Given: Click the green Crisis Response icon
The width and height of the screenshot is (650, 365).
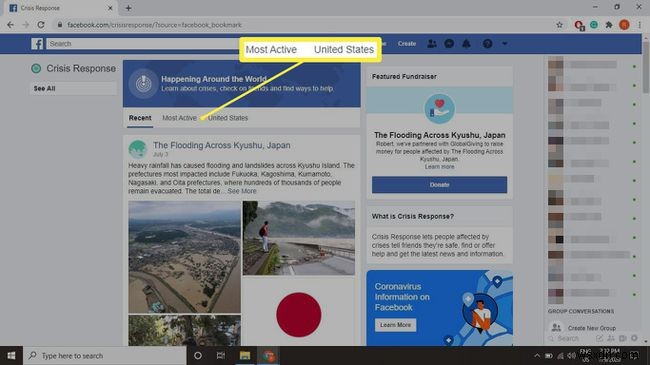Looking at the screenshot, I should (36, 68).
